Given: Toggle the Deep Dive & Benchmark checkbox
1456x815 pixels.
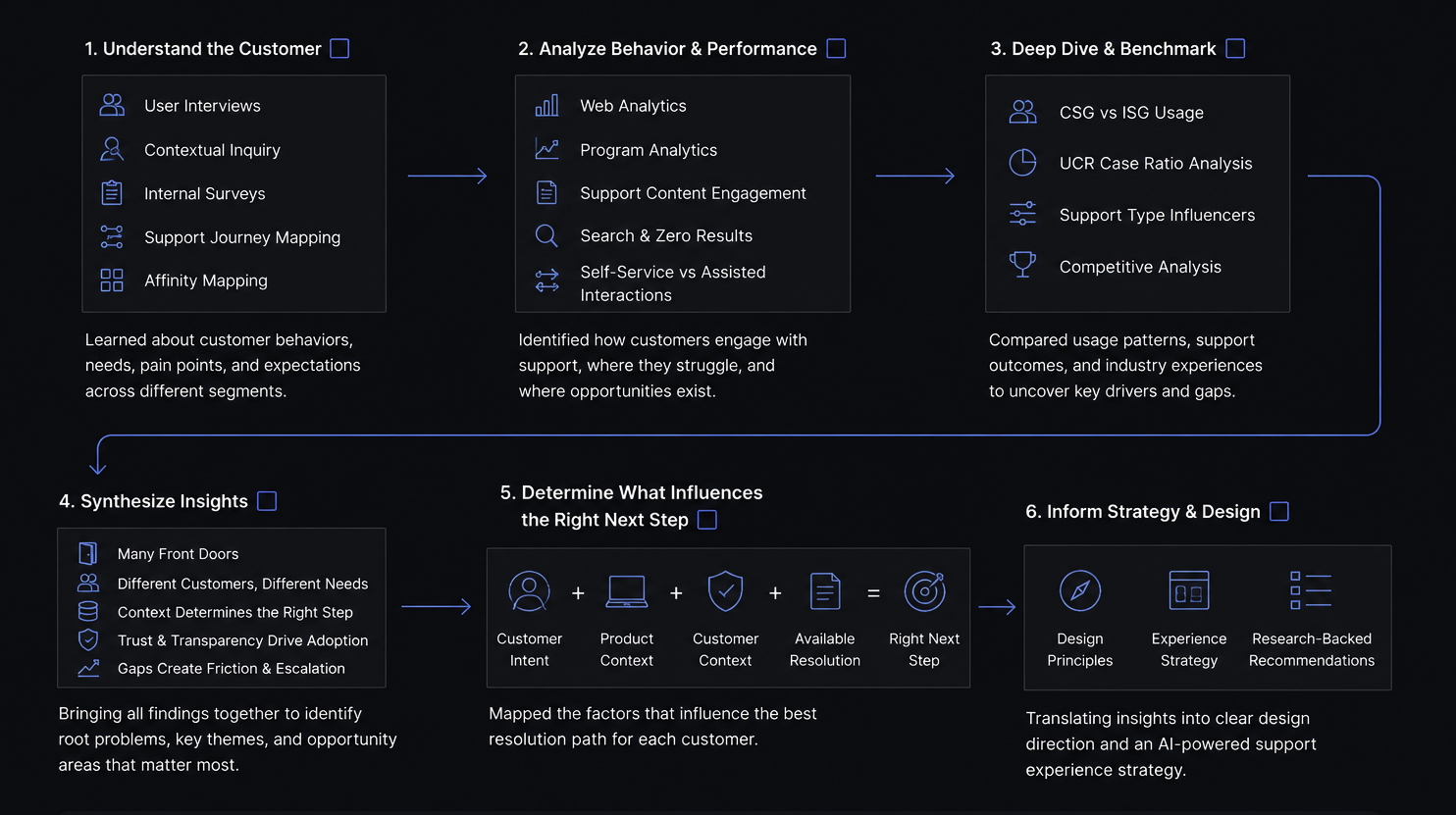Looking at the screenshot, I should pyautogui.click(x=1235, y=48).
